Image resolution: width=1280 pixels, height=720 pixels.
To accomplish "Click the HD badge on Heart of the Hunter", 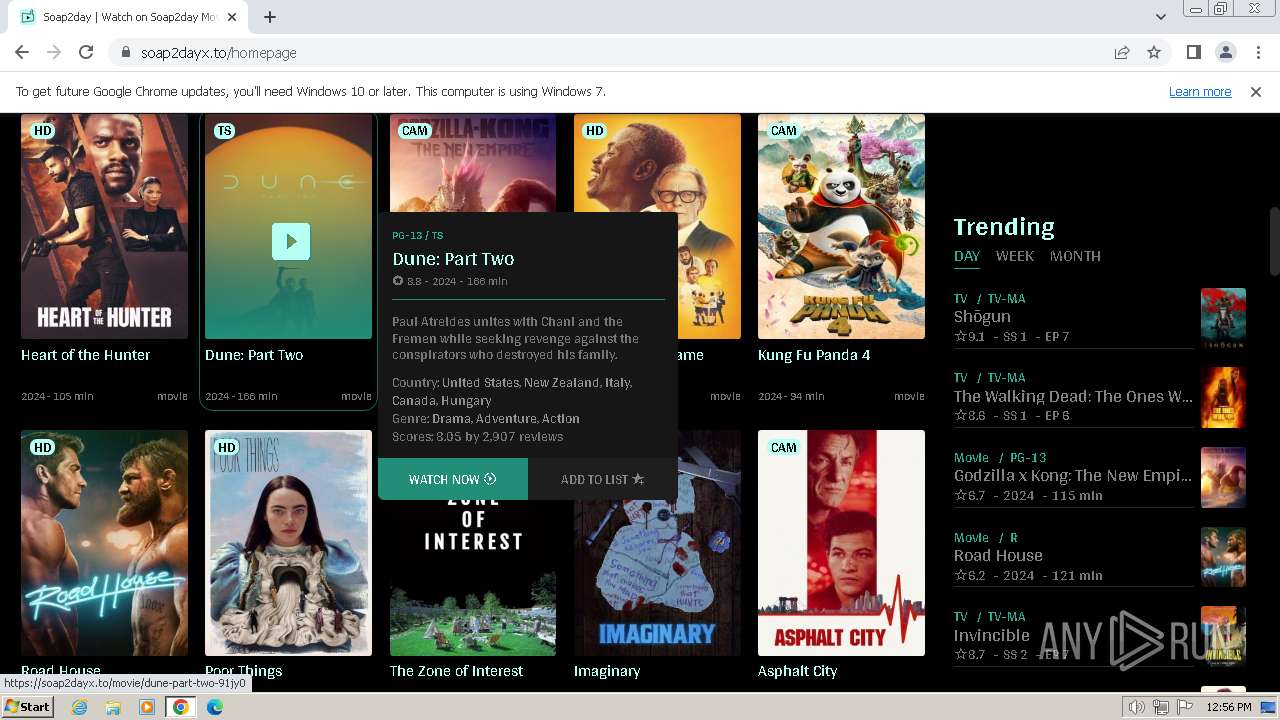I will coord(42,131).
